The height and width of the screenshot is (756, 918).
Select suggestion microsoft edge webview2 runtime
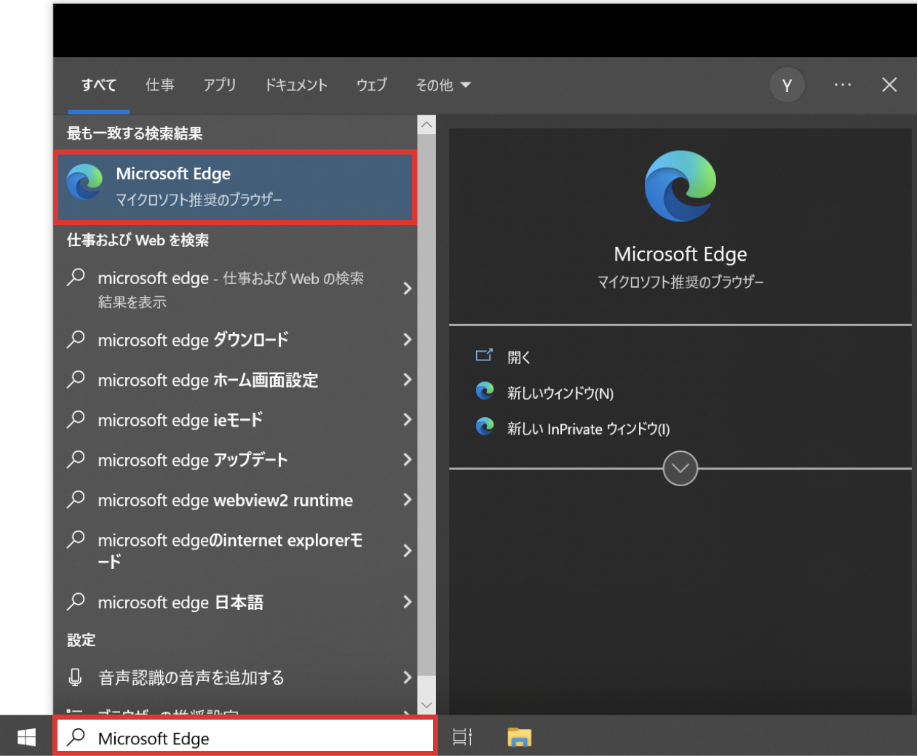(225, 500)
